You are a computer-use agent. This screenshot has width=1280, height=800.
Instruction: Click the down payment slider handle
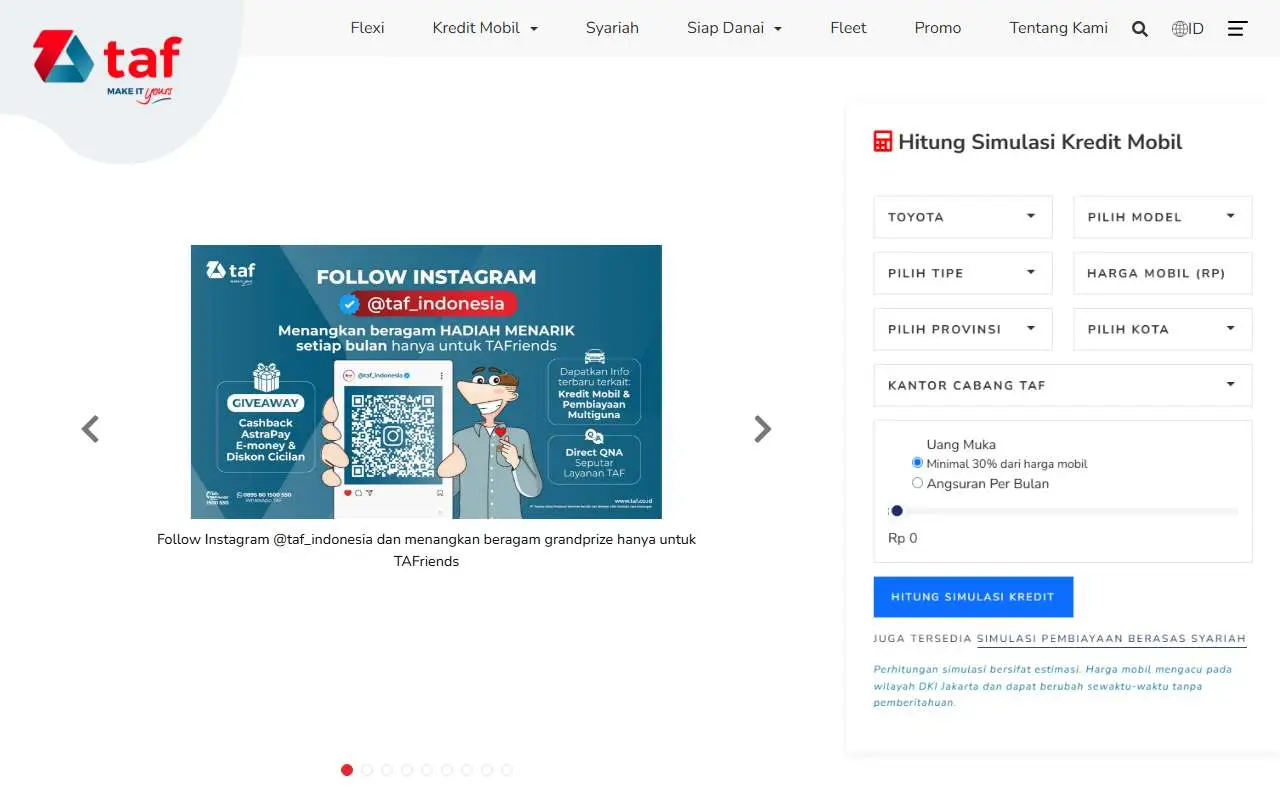897,511
